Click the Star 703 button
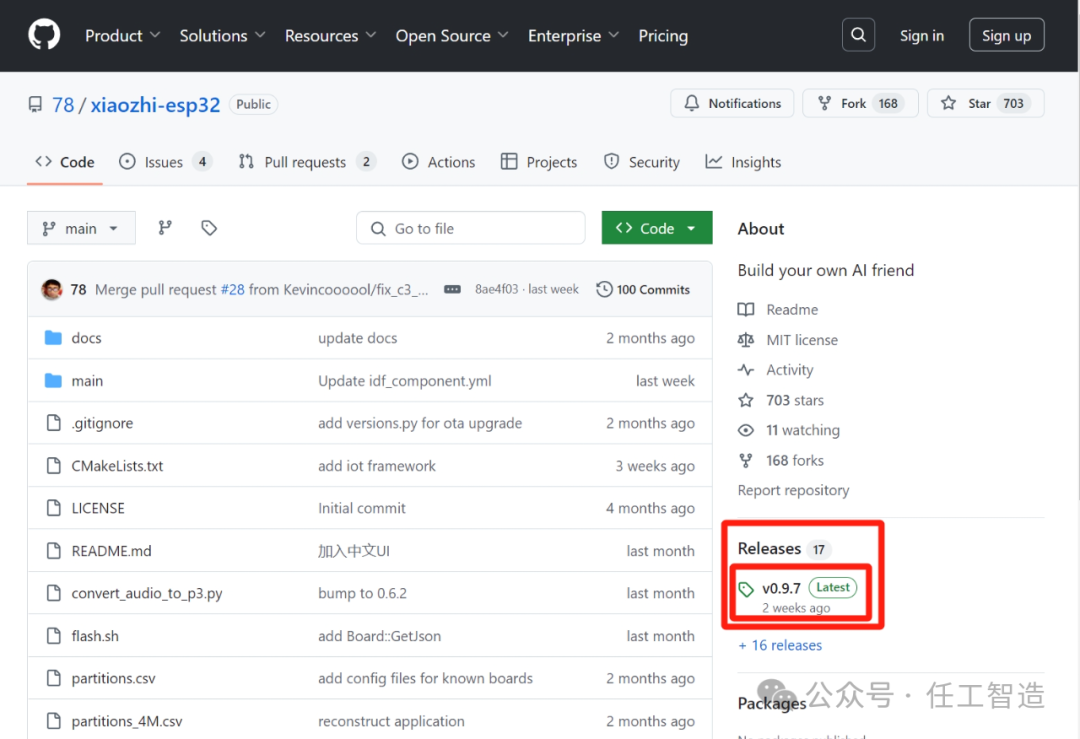 point(986,103)
